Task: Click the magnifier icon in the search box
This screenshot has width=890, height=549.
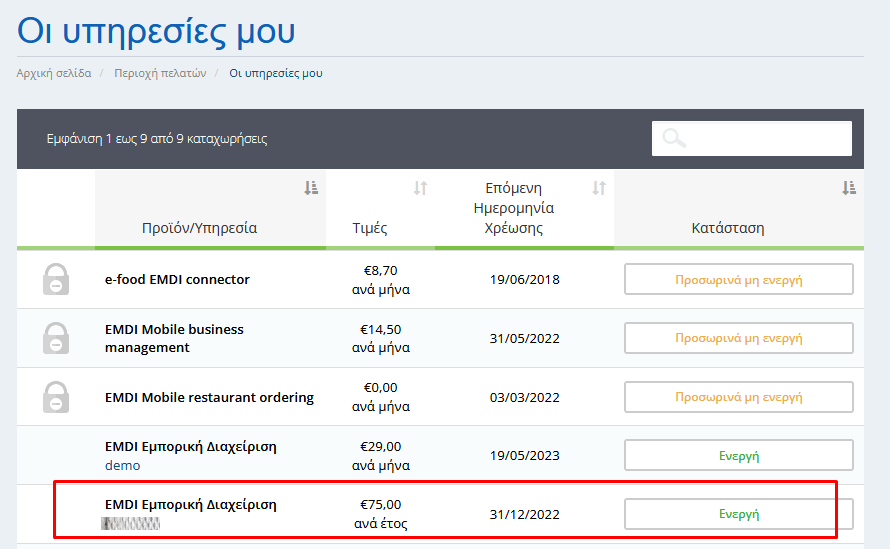Action: tap(674, 138)
